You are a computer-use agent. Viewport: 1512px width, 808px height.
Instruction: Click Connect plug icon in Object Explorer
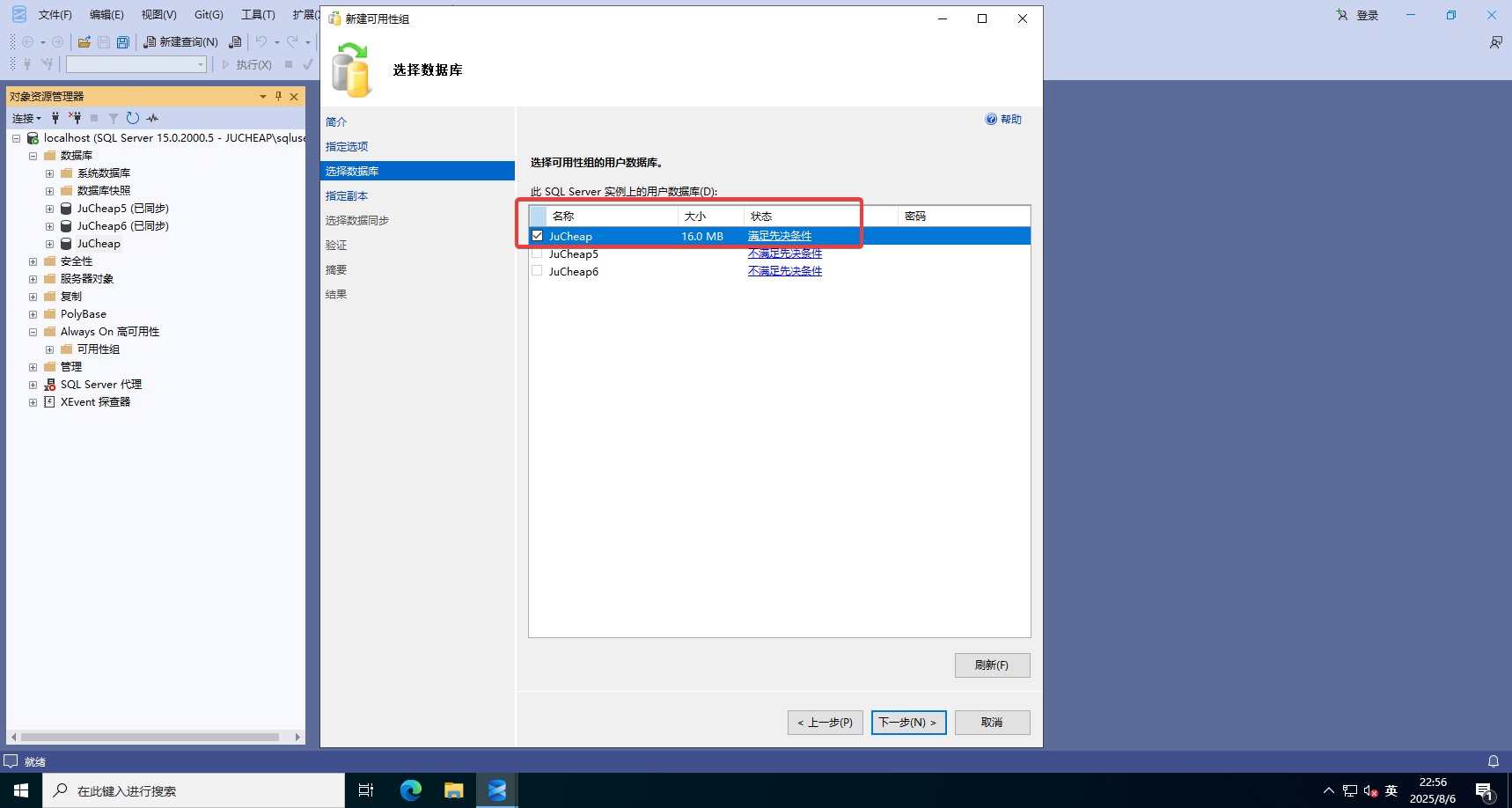[55, 118]
